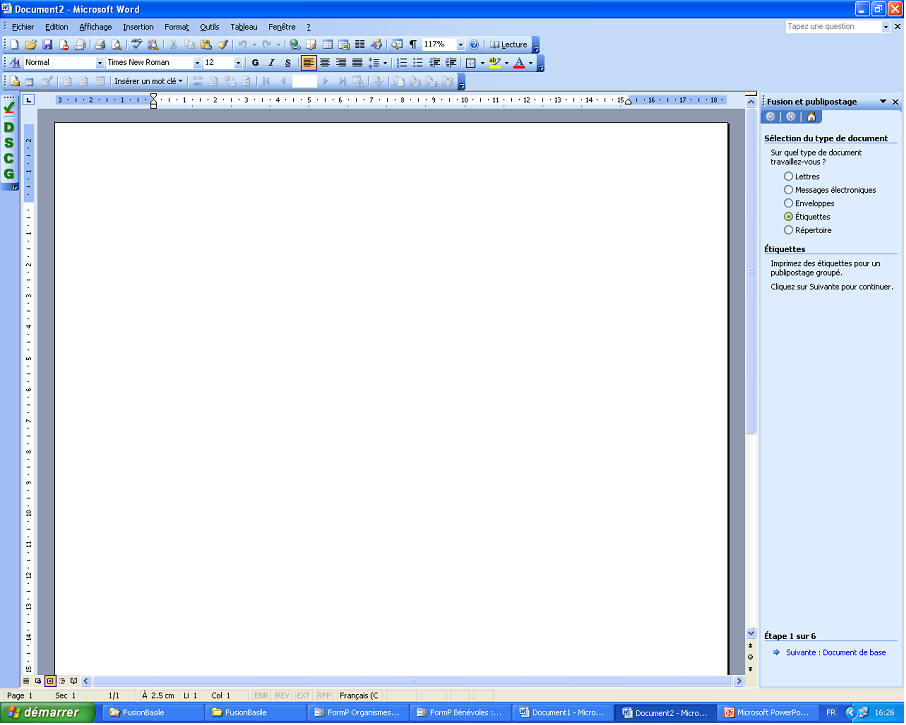Center the paragraph text

[x=325, y=62]
